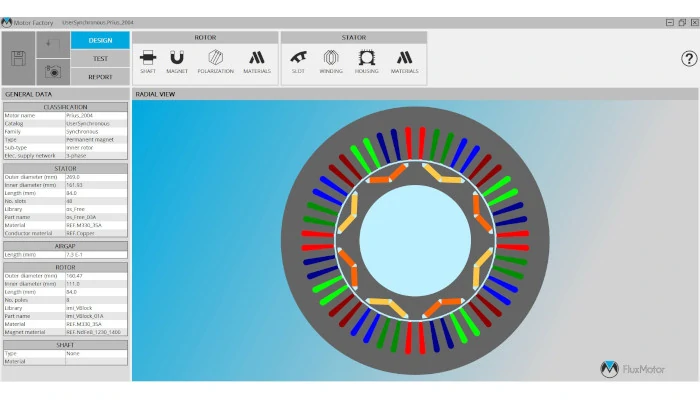The image size is (700, 400).
Task: Click the AIRGAP table header
Action: pos(65,246)
